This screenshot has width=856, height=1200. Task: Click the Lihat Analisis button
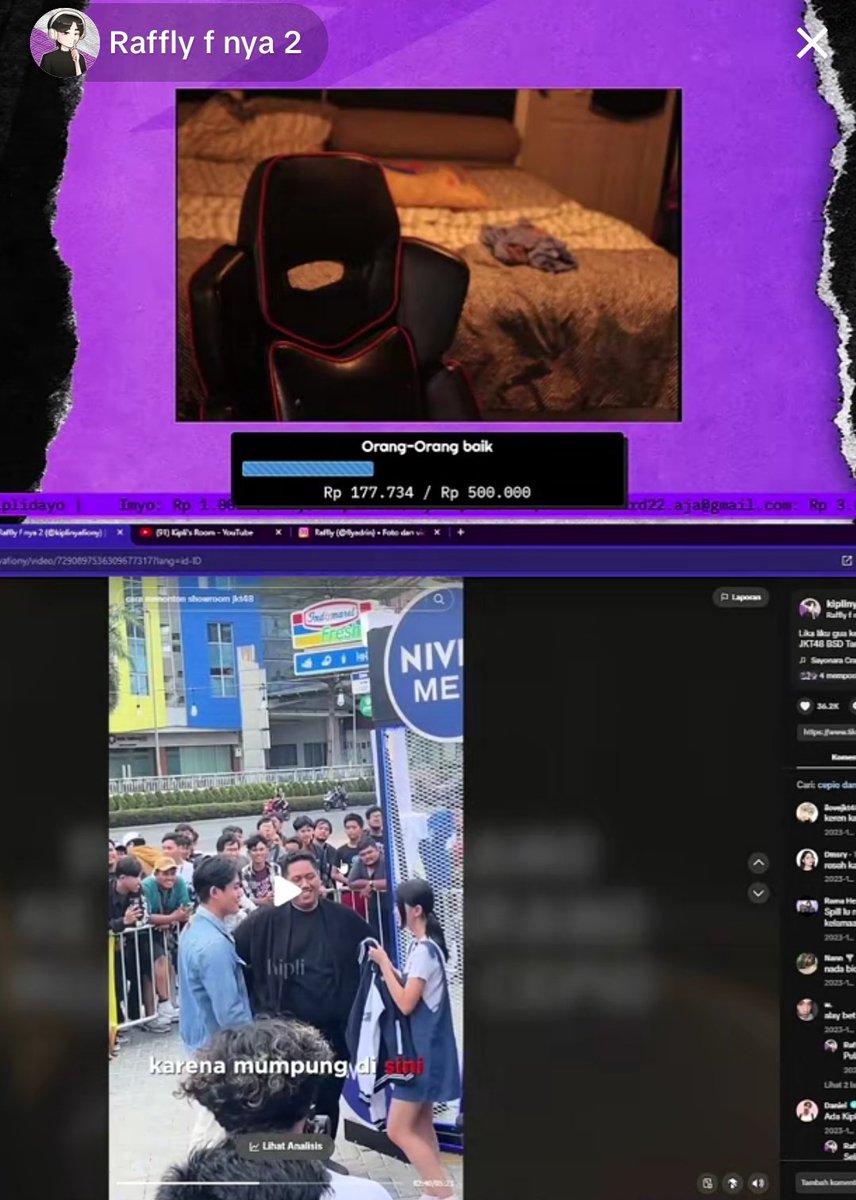coord(286,1146)
